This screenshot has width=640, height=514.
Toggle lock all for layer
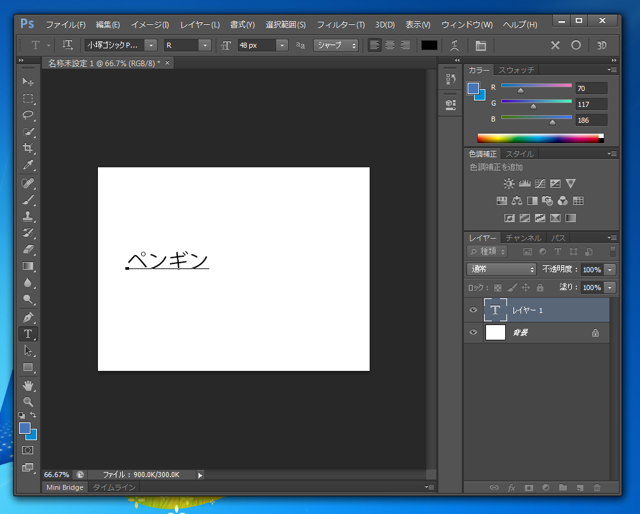coord(540,288)
